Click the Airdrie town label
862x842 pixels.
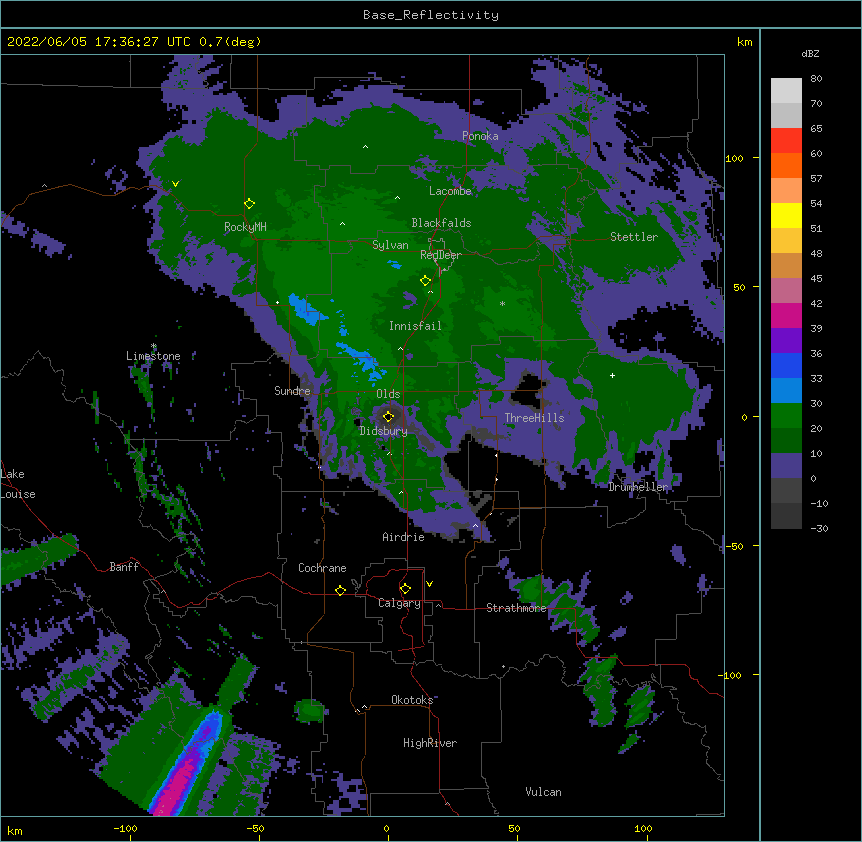403,537
